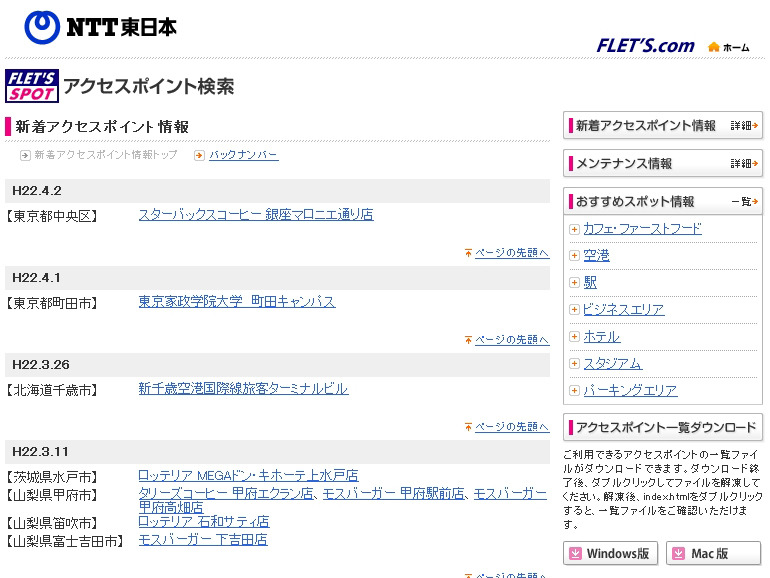The width and height of the screenshot is (770, 578).
Task: Expand plus icon beside カフェ・ファーストフード
Action: [574, 229]
